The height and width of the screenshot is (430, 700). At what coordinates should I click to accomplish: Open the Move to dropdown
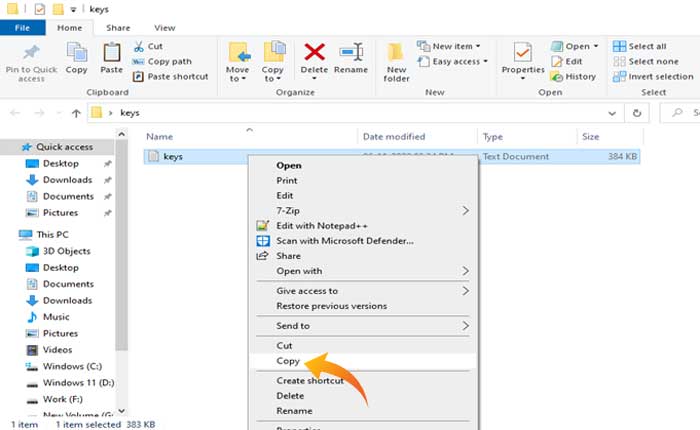point(238,60)
